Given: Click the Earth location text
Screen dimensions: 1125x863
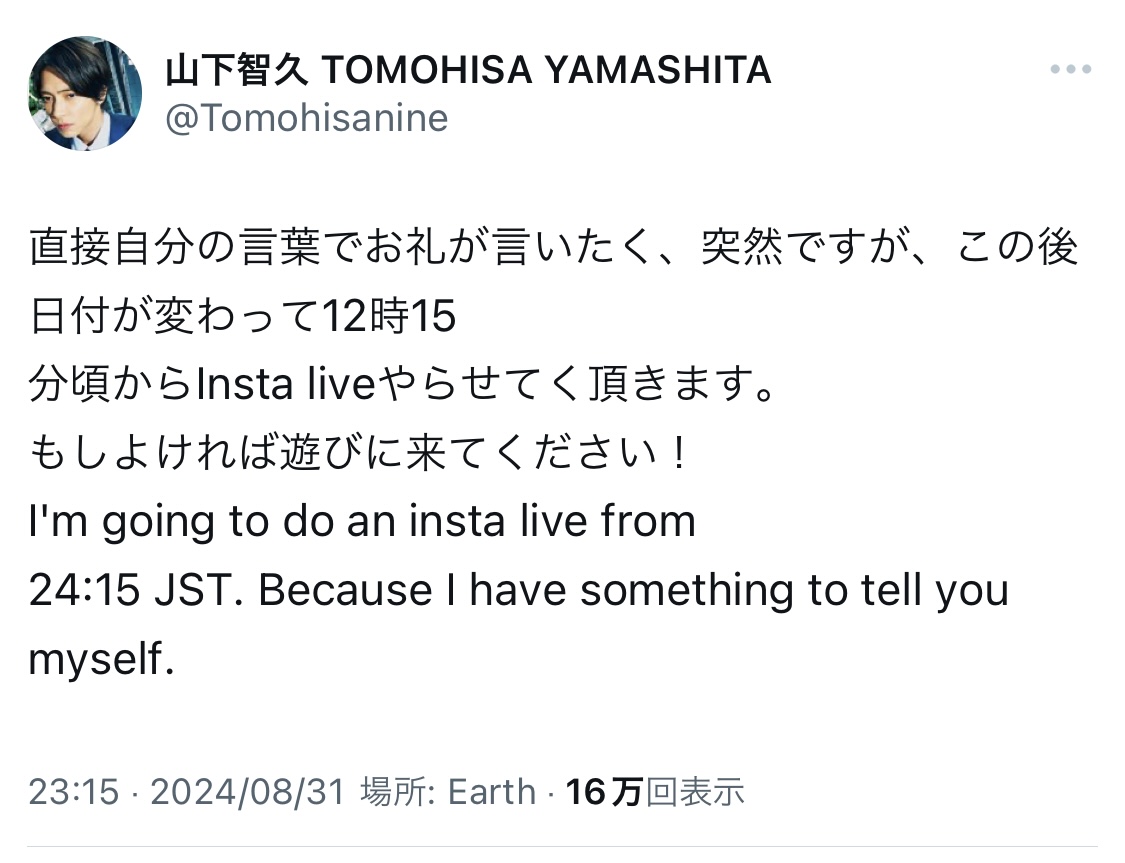Looking at the screenshot, I should pos(492,792).
